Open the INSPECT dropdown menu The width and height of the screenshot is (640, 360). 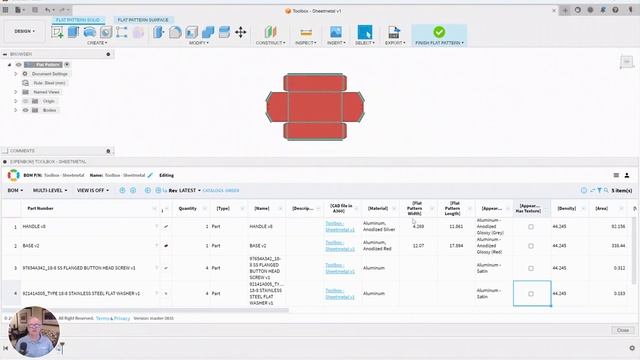306,43
